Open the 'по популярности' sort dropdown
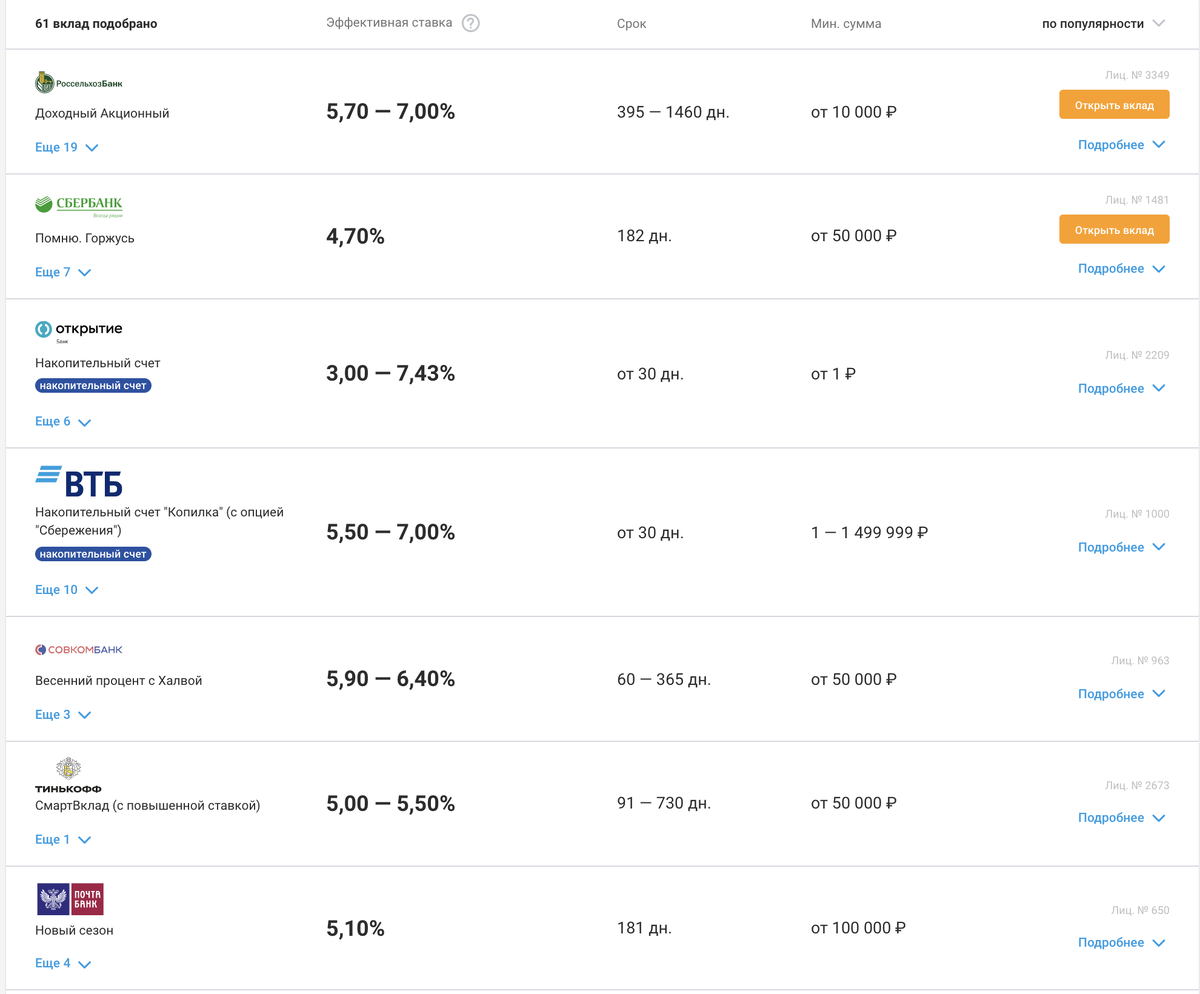The width and height of the screenshot is (1200, 994). coord(1104,24)
